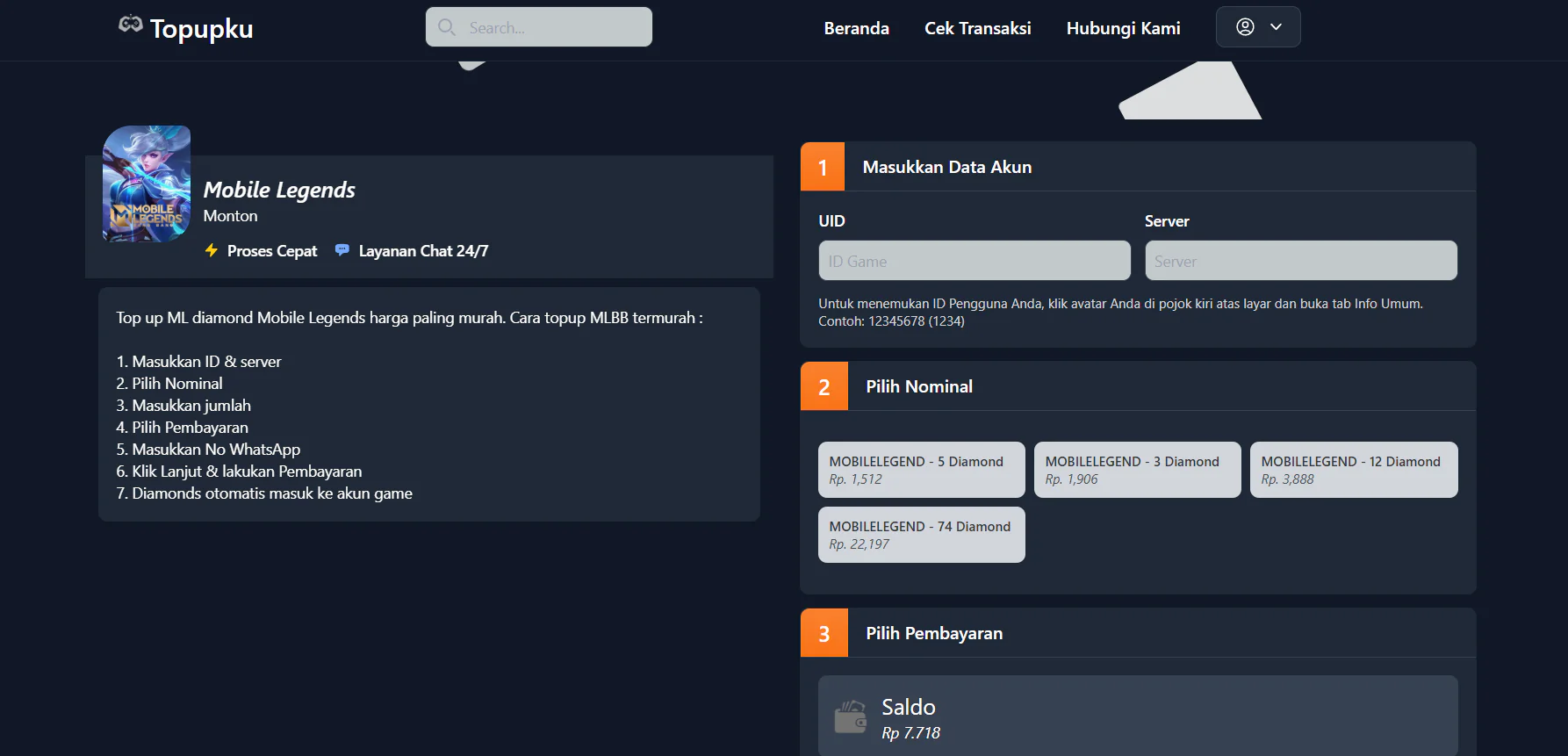Click the user account avatar icon
Screen dimensions: 1568x756
tap(1245, 27)
